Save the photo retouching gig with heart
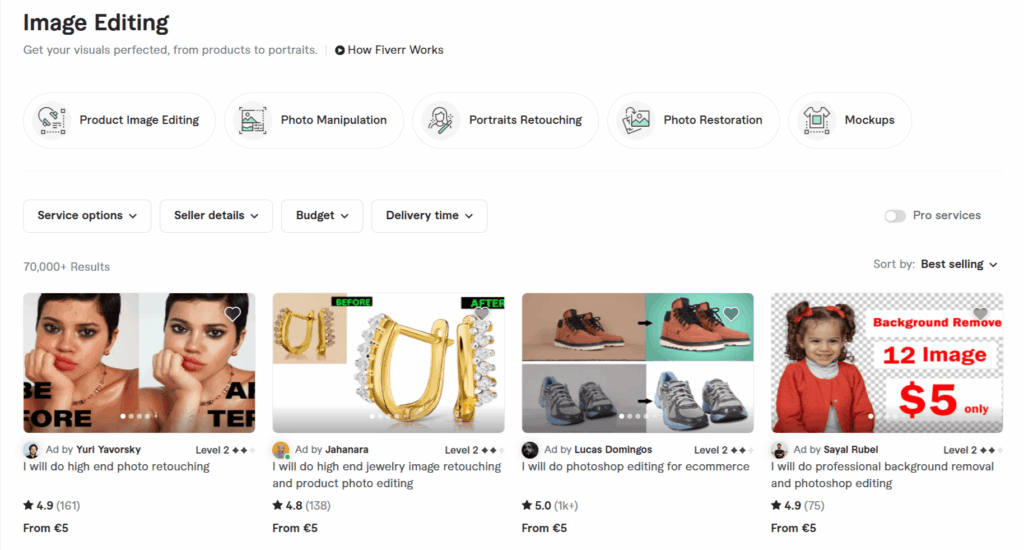1024x550 pixels. [233, 314]
